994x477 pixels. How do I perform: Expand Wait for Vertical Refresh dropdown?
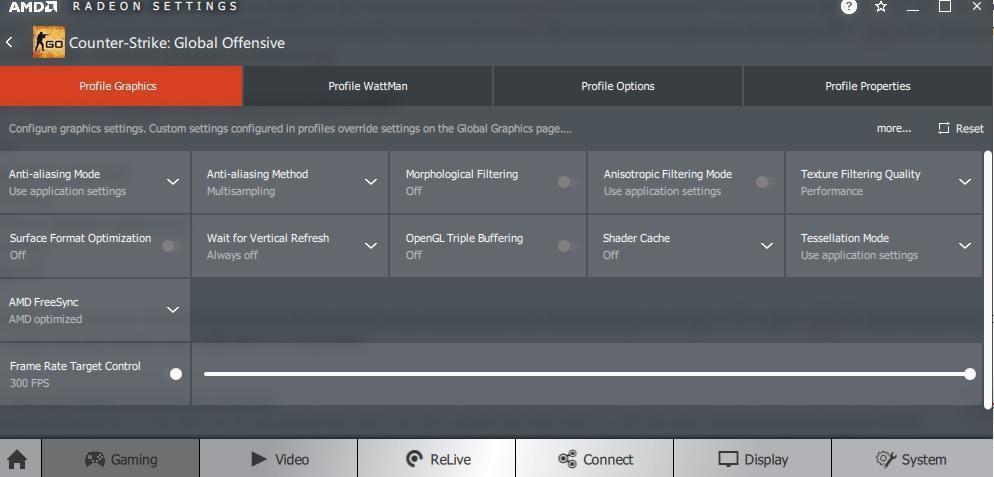371,245
